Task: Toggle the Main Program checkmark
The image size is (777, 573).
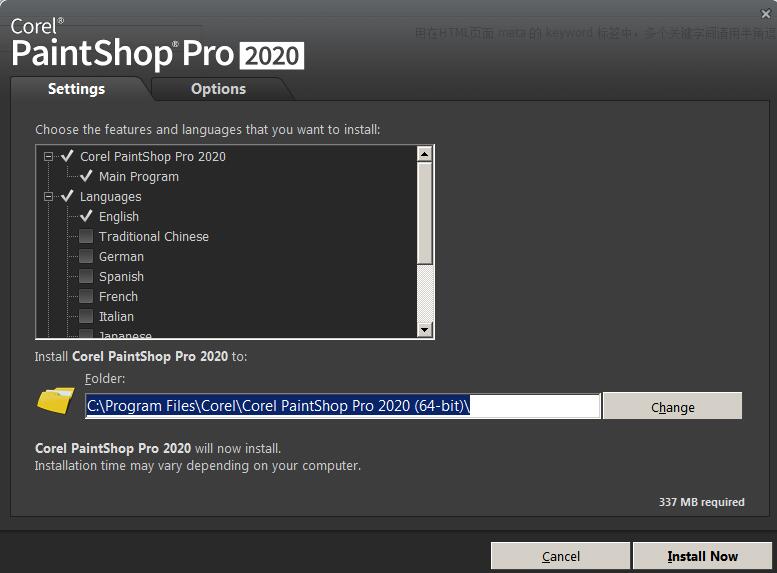Action: [86, 176]
